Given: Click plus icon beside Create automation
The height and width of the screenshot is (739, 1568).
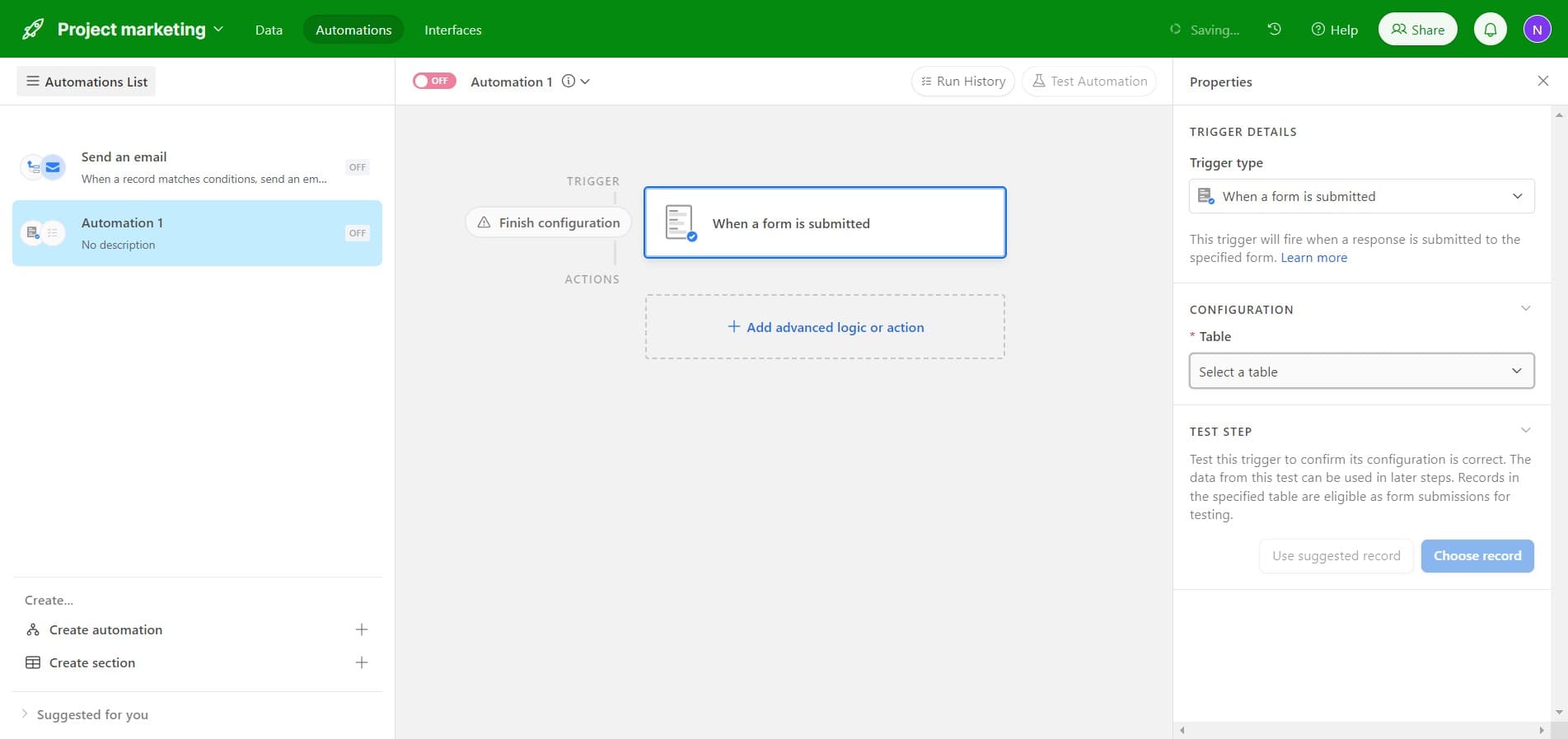Looking at the screenshot, I should click(361, 629).
